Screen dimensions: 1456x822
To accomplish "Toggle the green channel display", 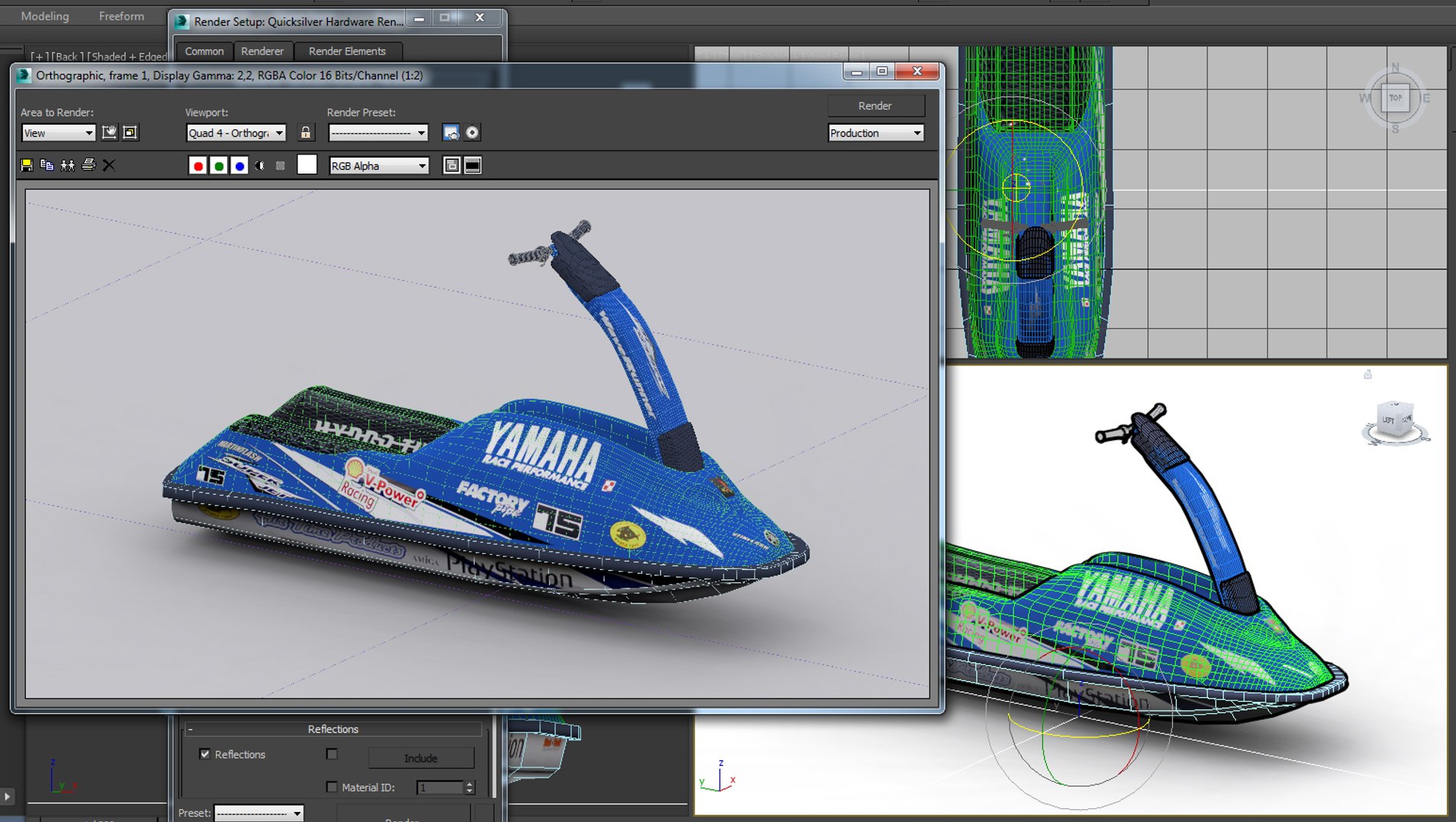I will pyautogui.click(x=219, y=166).
